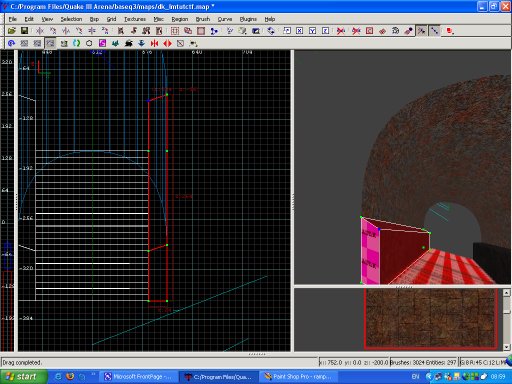512x384 pixels.
Task: Click the dashed-box toolbar icon after the red diamond
Action: point(395,31)
